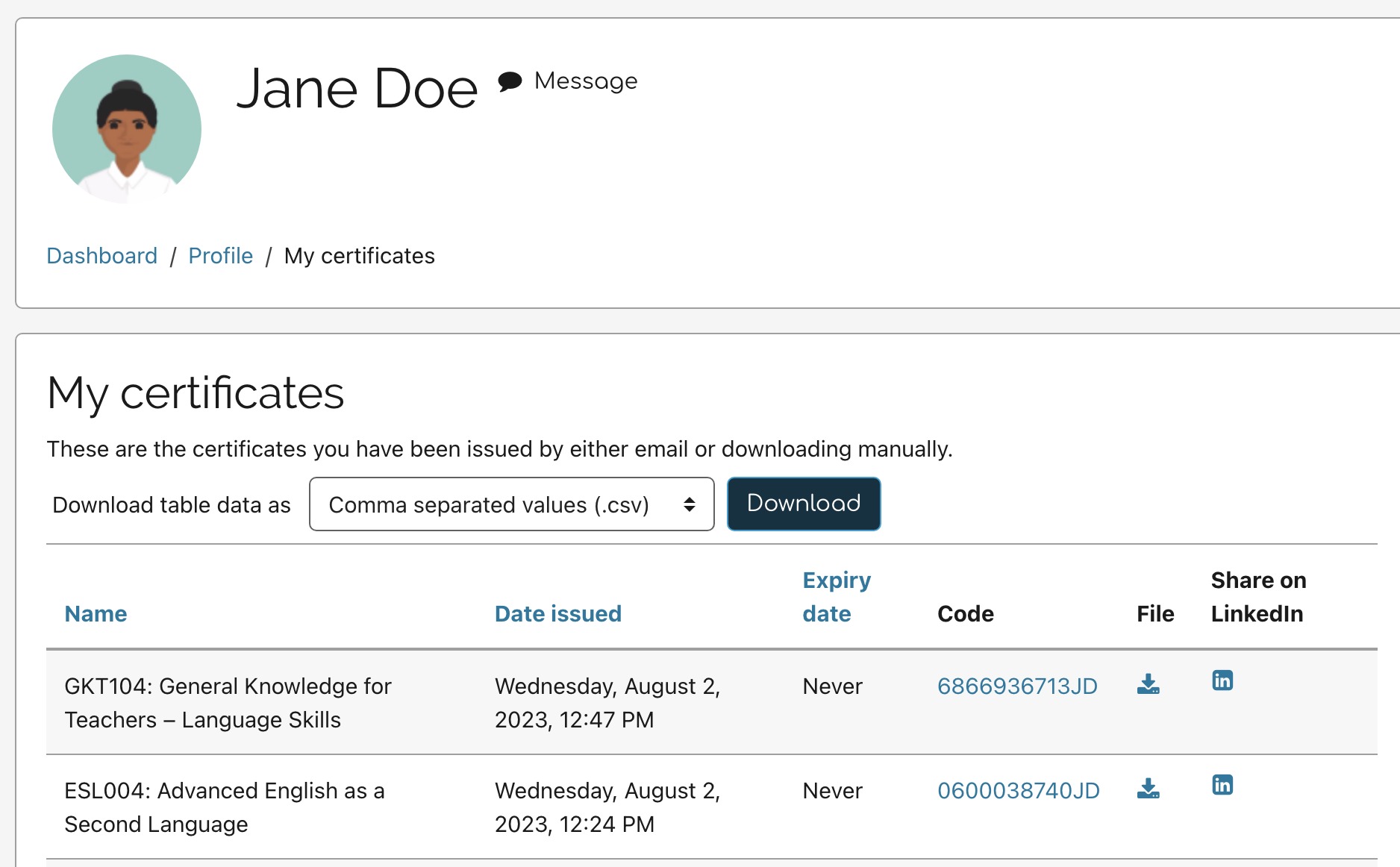Image resolution: width=1400 pixels, height=867 pixels.
Task: Go to Dashboard in breadcrumb
Action: pos(101,256)
